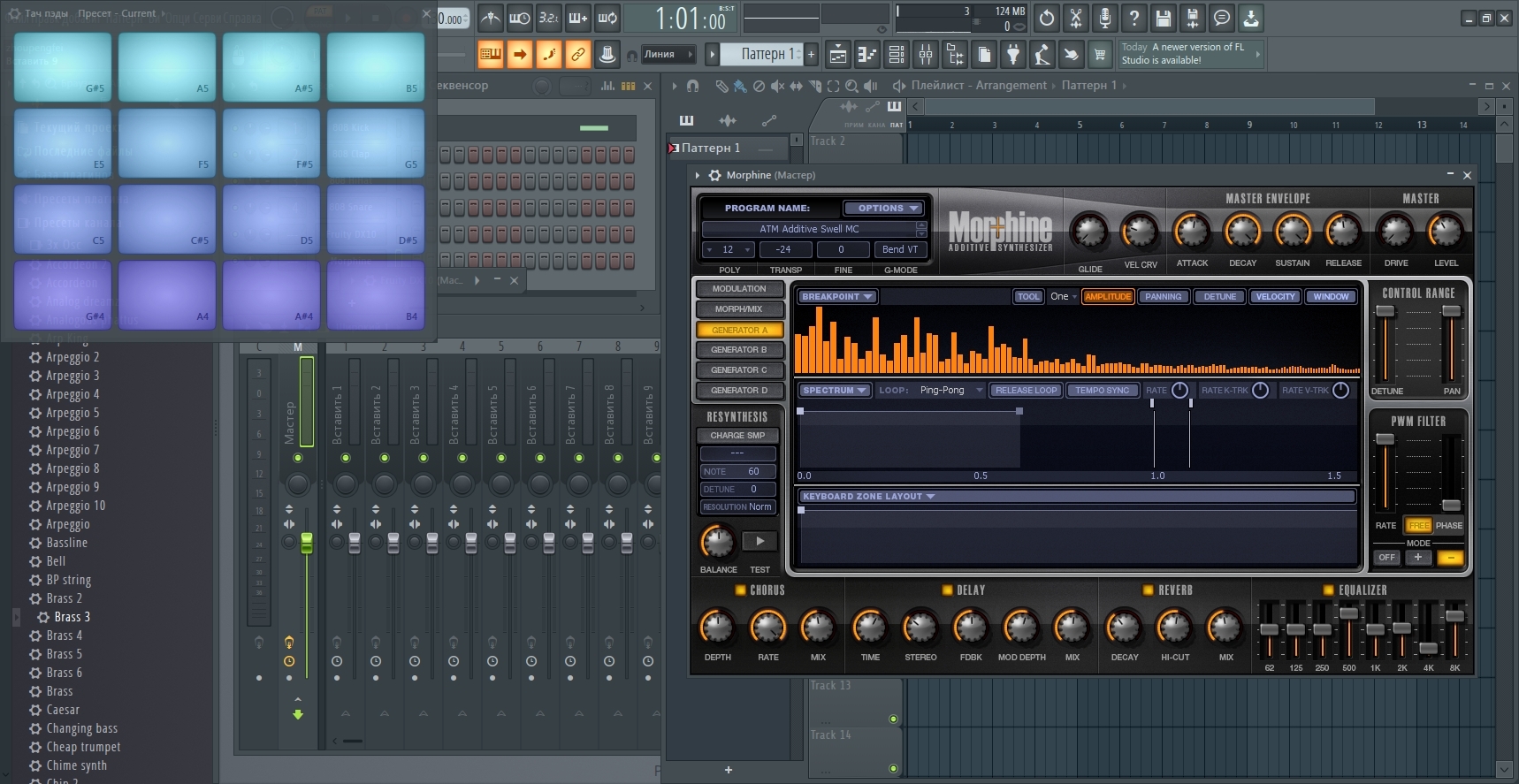Click the CHARGE SMP button
Image resolution: width=1519 pixels, height=784 pixels.
(x=737, y=436)
